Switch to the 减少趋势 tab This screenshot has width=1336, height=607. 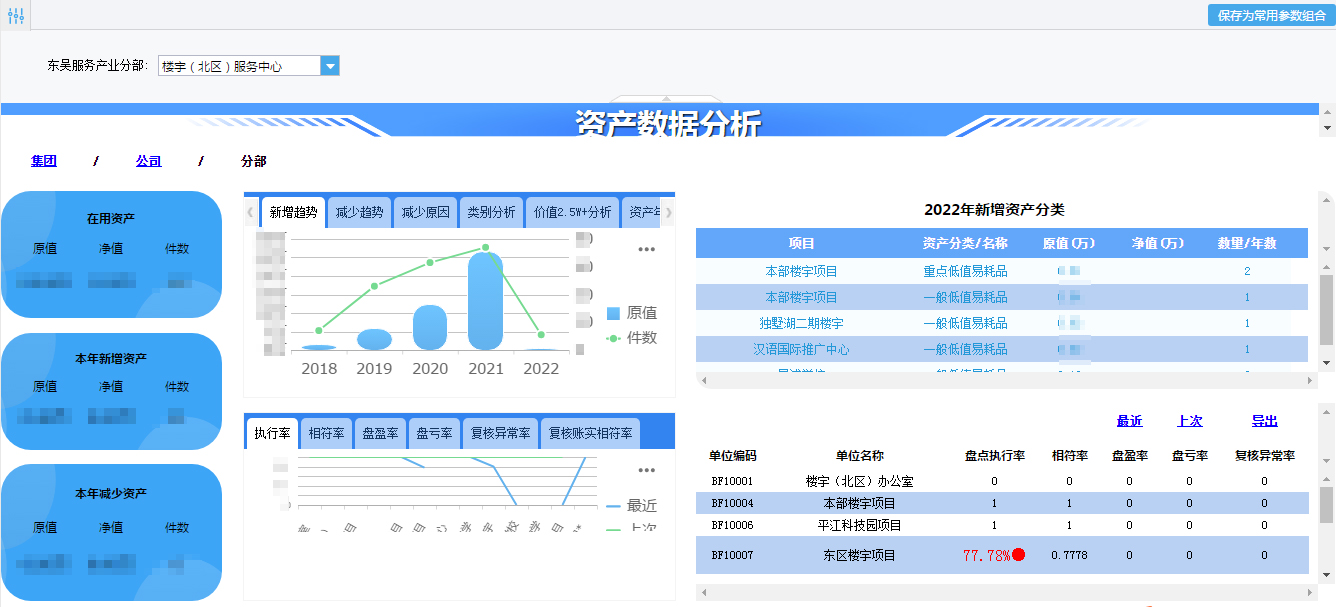tap(359, 211)
